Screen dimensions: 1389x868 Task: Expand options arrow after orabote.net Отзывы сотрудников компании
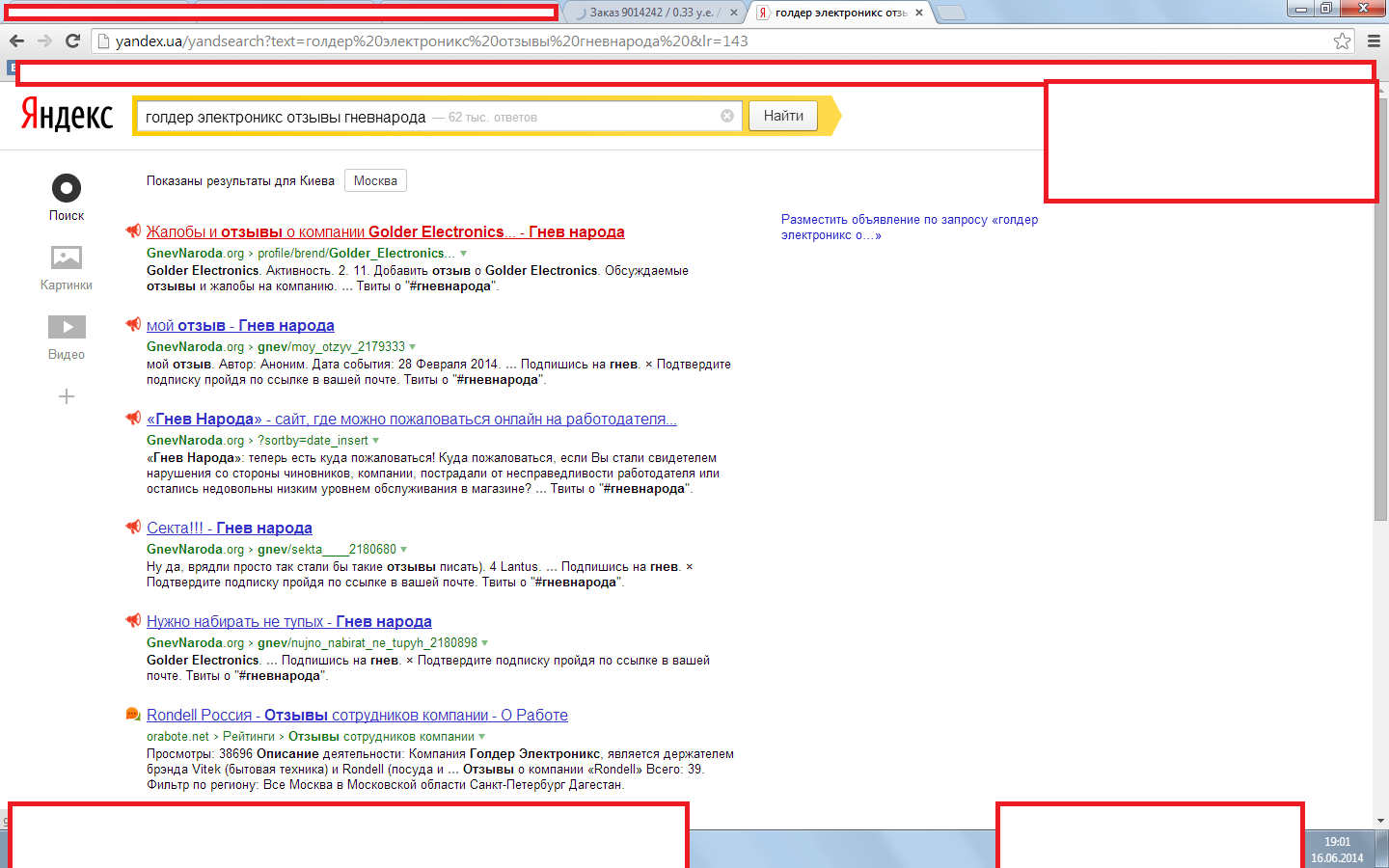(482, 737)
